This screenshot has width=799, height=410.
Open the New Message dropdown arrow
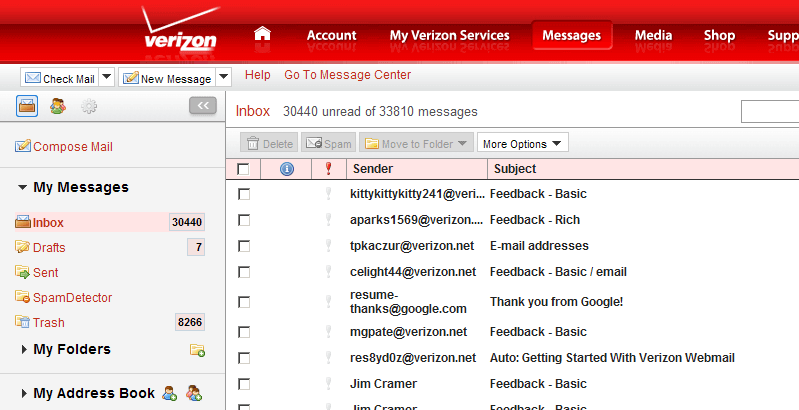(x=224, y=77)
